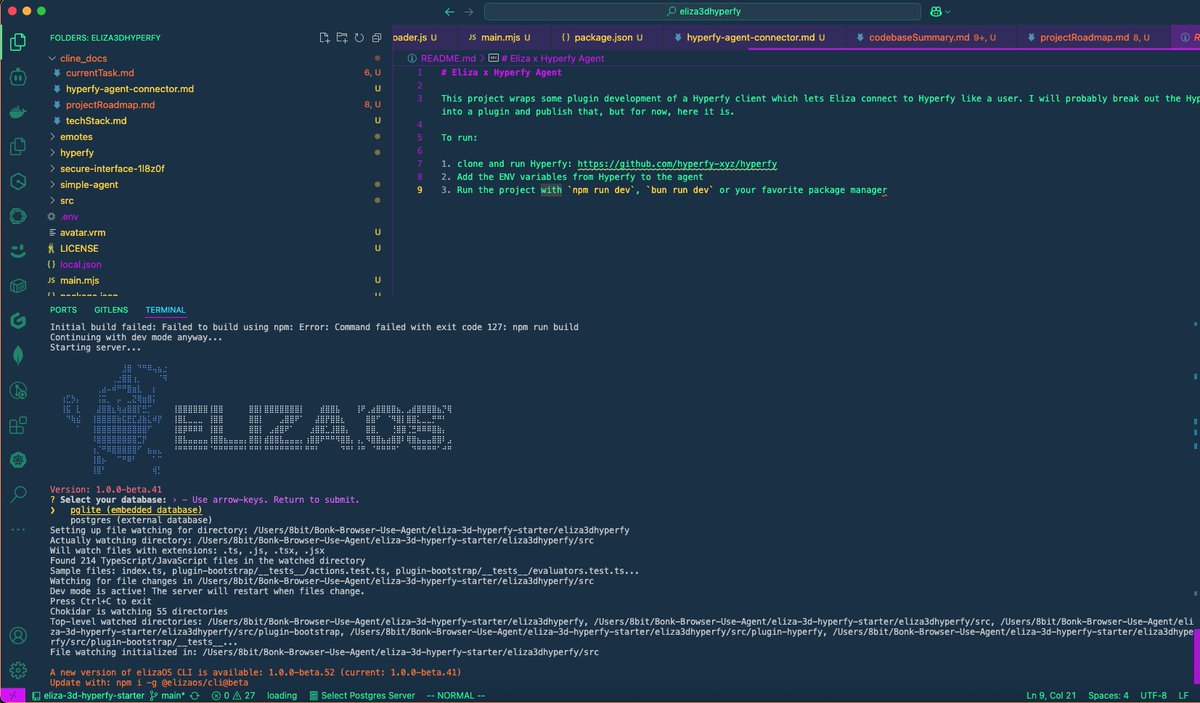
Task: Open the Copilot dropdown chevron in the title bar
Action: pos(947,11)
